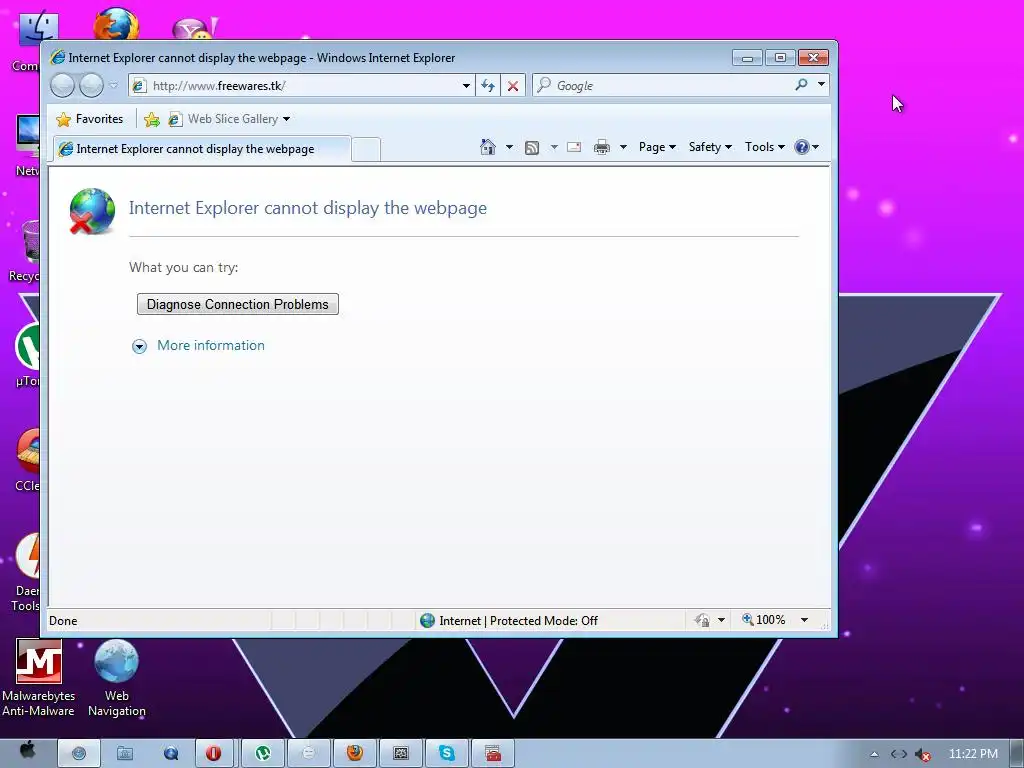The image size is (1024, 768).
Task: Click Diagnose Connection Problems button
Action: pos(238,304)
